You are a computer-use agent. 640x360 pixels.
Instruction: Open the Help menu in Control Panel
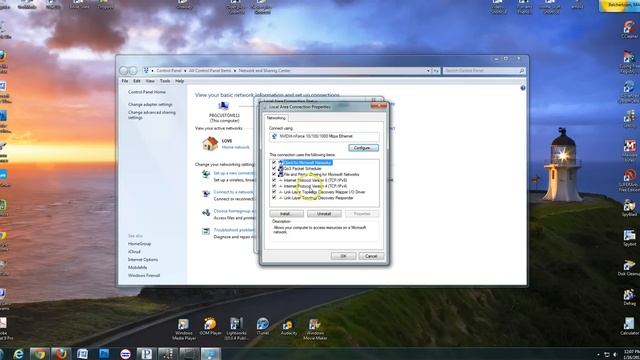pyautogui.click(x=180, y=81)
